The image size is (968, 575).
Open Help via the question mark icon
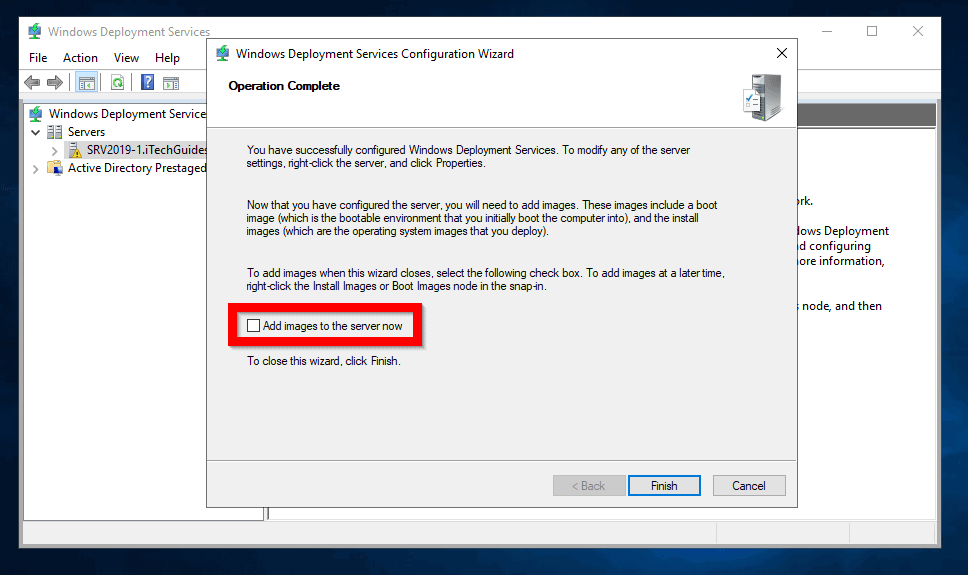click(147, 83)
